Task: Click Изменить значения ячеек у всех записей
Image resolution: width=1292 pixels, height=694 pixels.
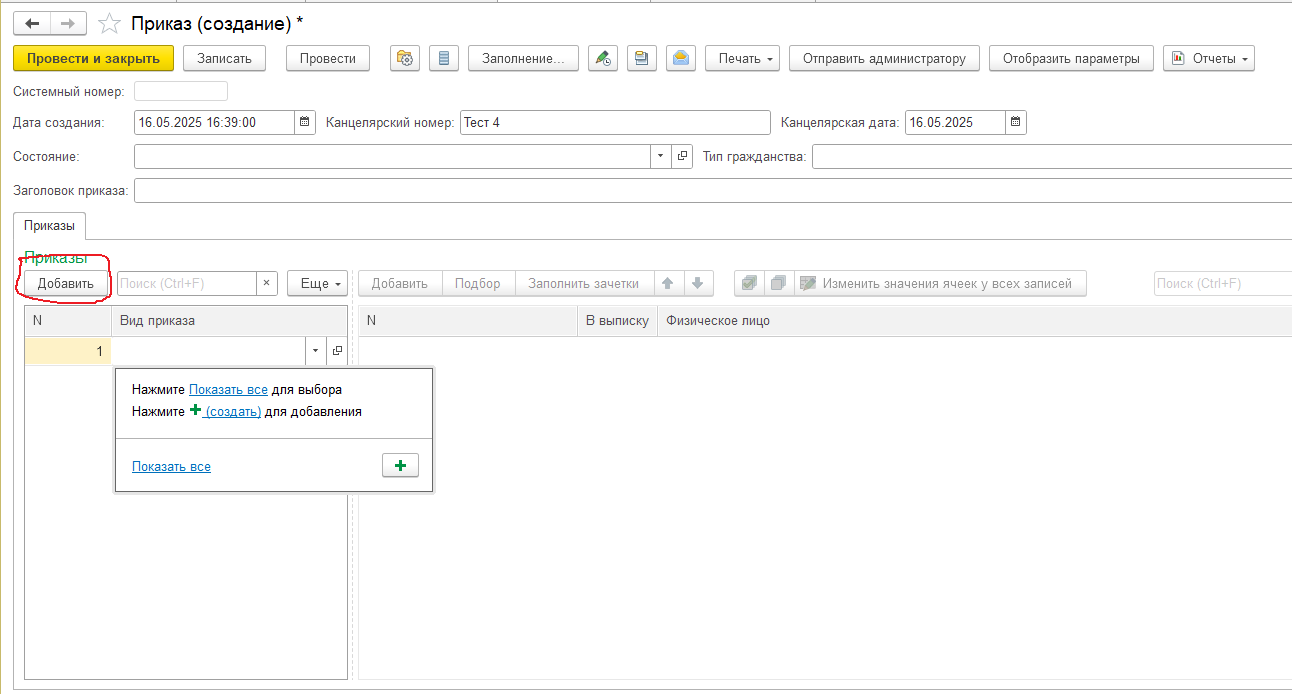Action: point(940,284)
